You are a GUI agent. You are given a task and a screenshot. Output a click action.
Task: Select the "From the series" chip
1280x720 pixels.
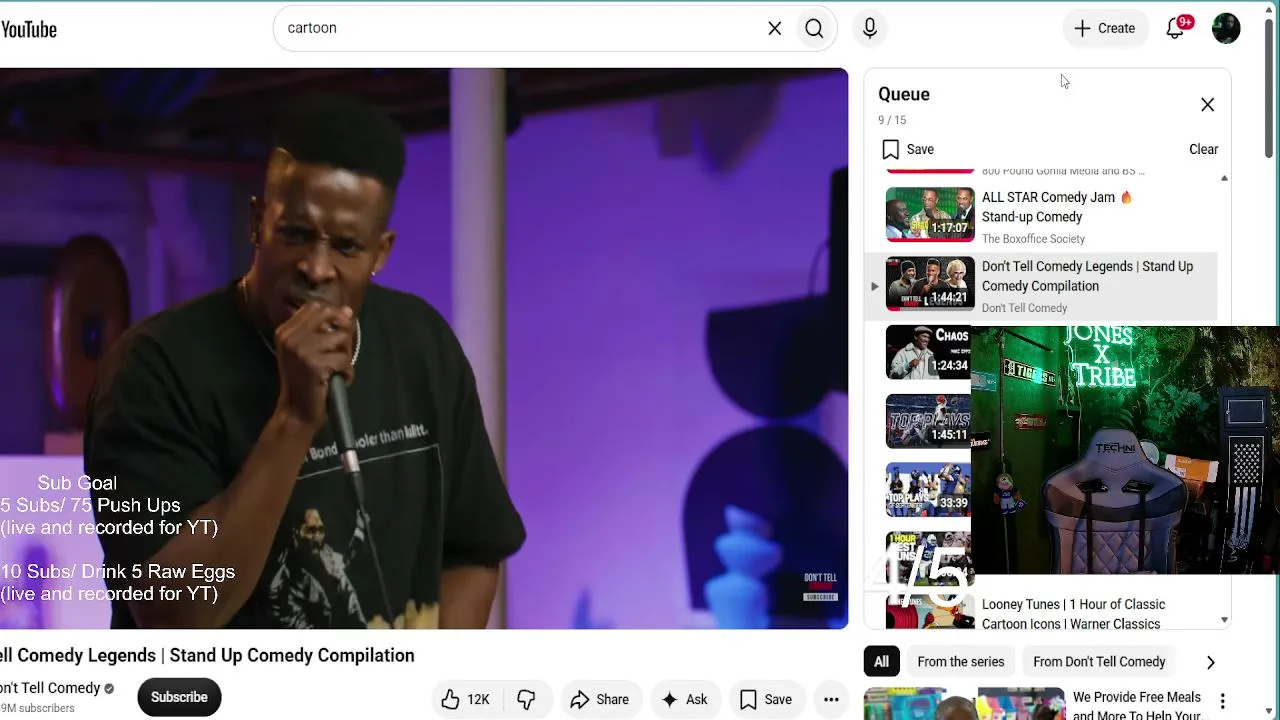[x=961, y=662]
